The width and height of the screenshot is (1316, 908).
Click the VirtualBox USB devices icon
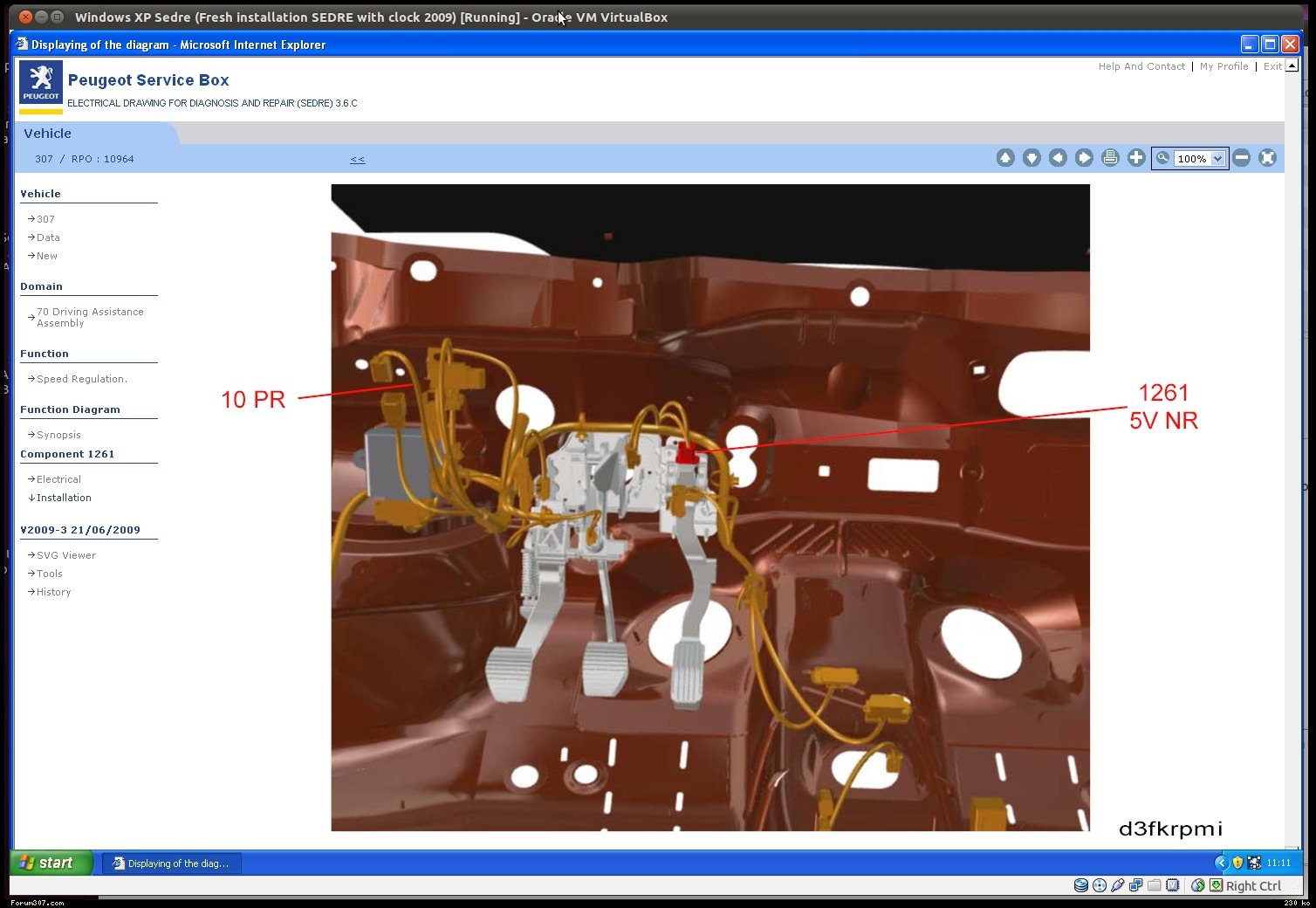point(1117,885)
